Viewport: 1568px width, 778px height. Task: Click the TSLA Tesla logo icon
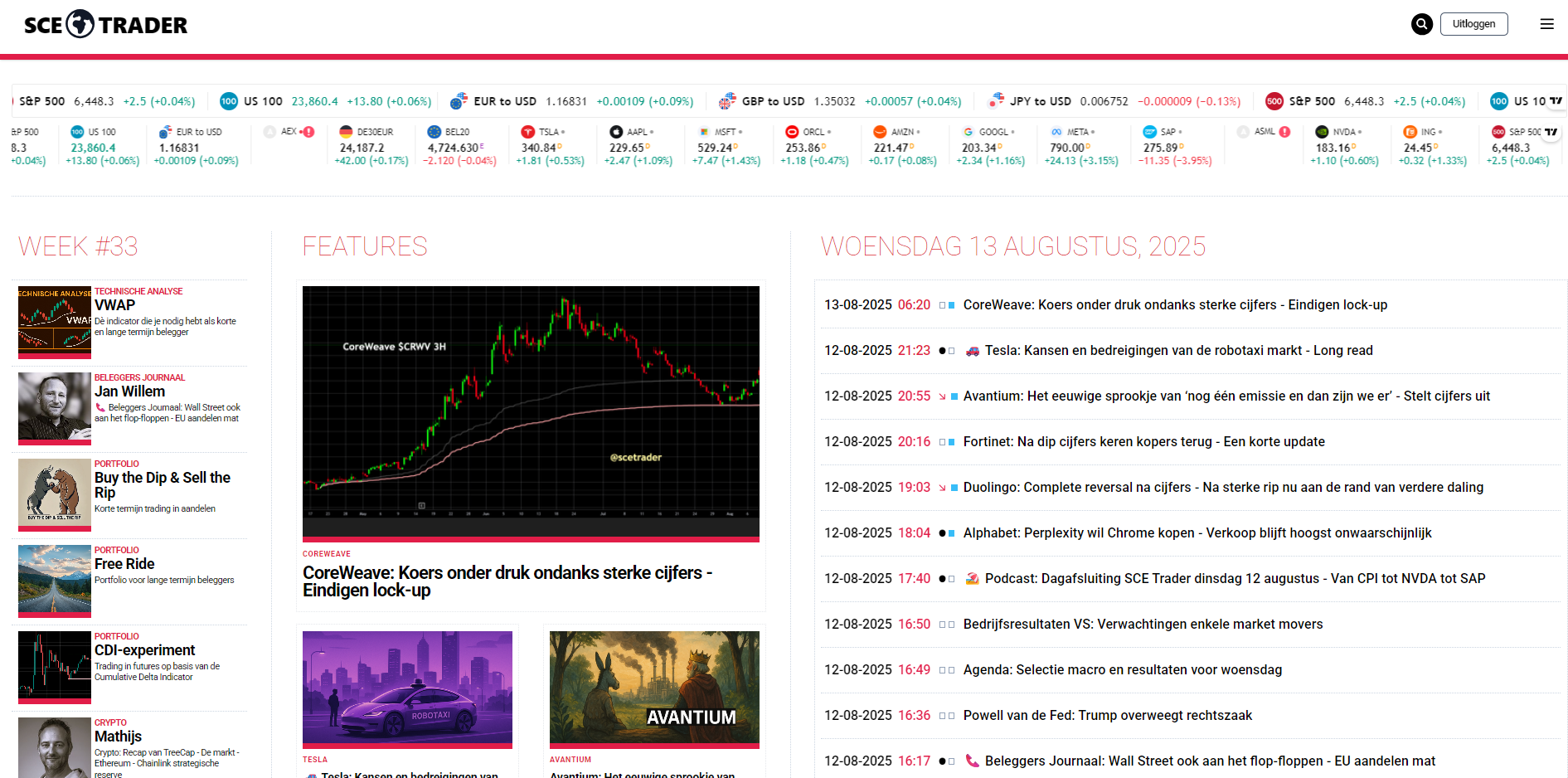(527, 132)
